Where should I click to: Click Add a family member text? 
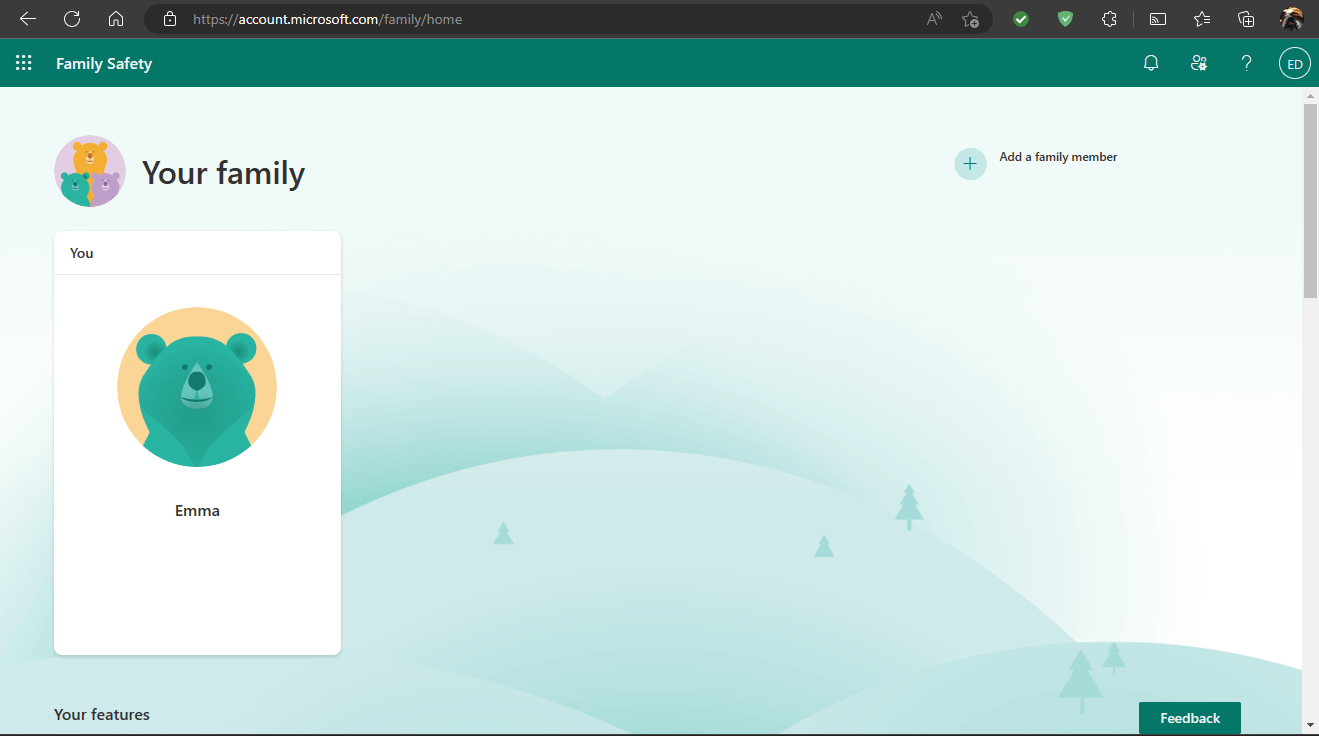(x=1058, y=157)
